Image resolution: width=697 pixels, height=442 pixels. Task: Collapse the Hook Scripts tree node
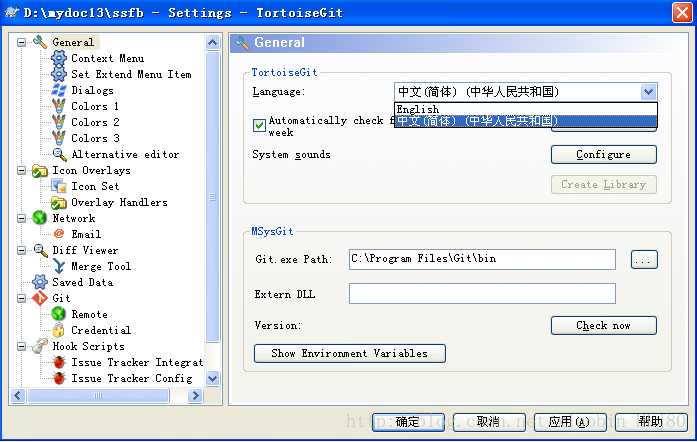pyautogui.click(x=21, y=346)
